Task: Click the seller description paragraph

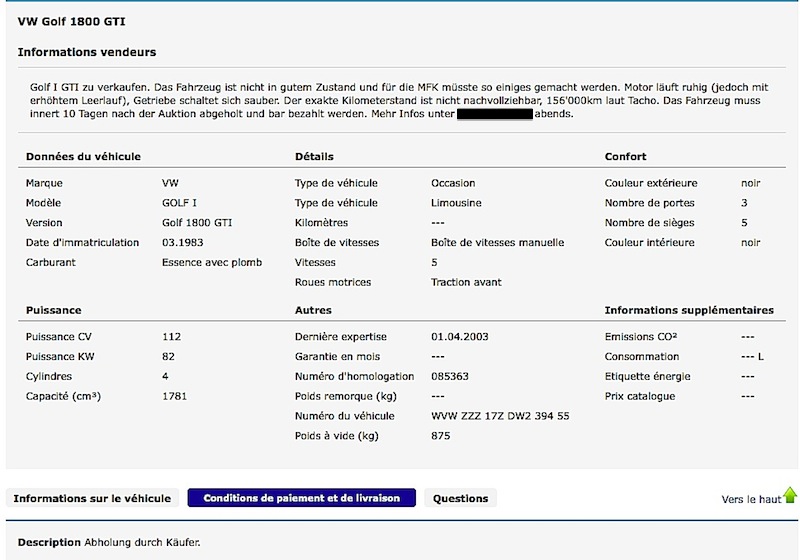Action: (399, 100)
